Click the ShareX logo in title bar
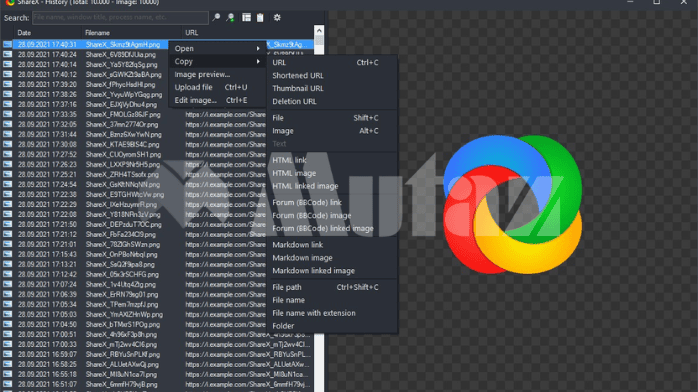The image size is (698, 392). click(x=10, y=2)
